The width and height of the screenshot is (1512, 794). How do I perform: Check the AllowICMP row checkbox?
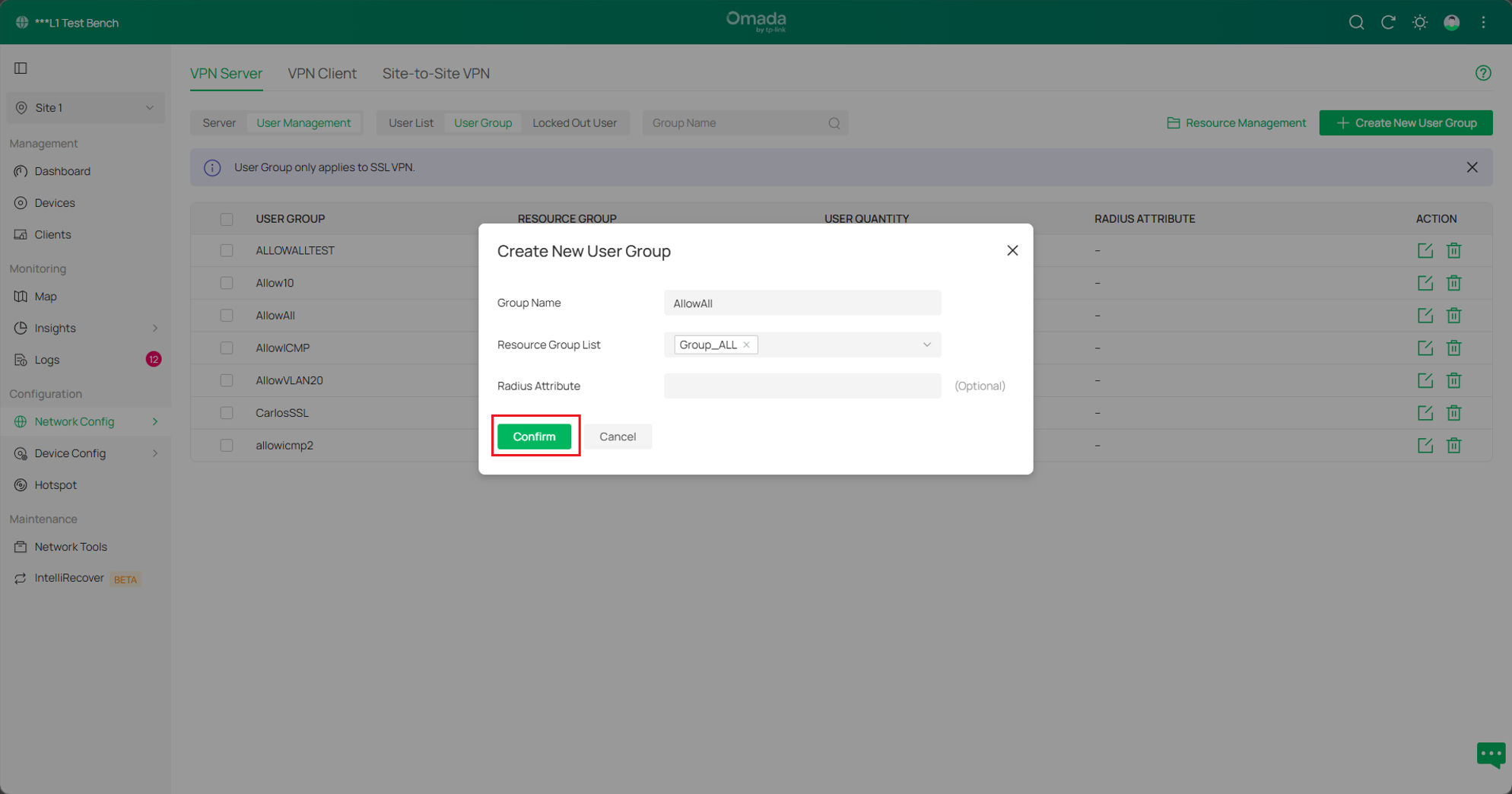pos(227,348)
